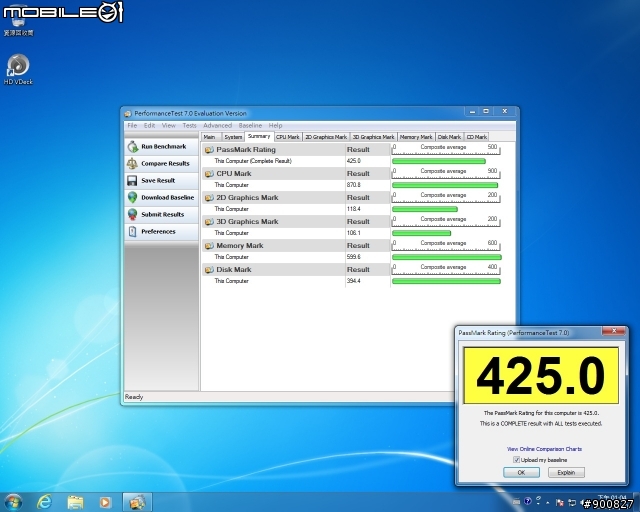Click the Disk Mark result value 394.4
Viewport: 640px width, 512px height.
(353, 281)
